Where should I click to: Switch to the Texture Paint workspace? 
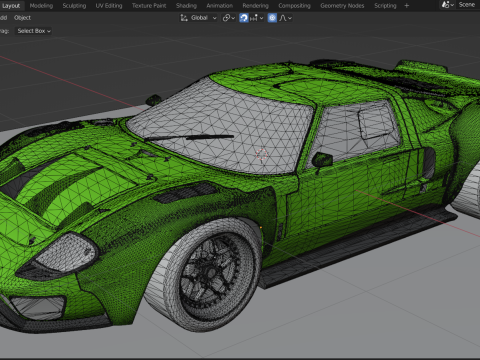149,6
